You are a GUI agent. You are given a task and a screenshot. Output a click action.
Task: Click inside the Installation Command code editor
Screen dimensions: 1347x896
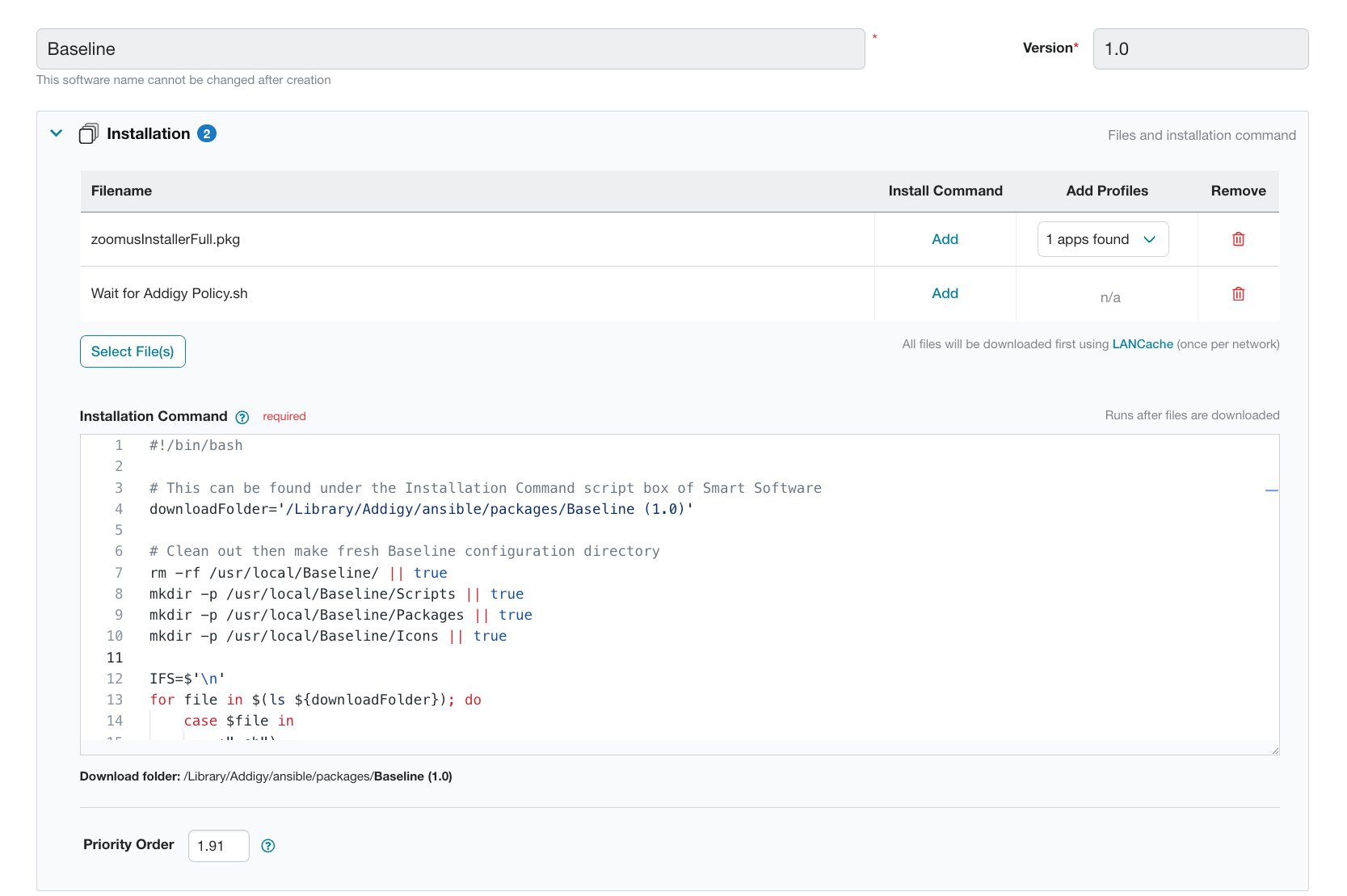680,595
